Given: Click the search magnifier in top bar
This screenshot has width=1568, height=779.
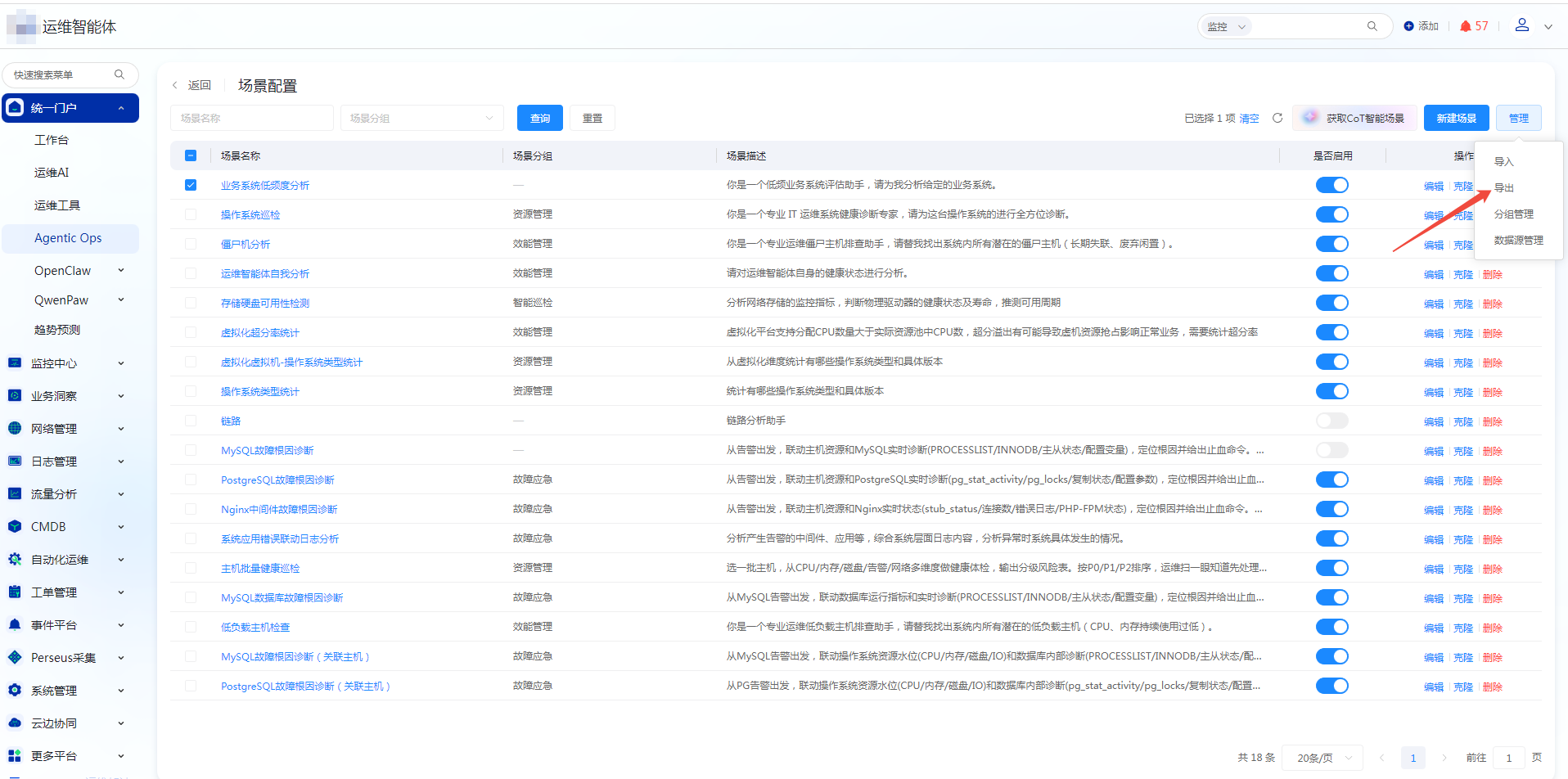Looking at the screenshot, I should click(1372, 26).
